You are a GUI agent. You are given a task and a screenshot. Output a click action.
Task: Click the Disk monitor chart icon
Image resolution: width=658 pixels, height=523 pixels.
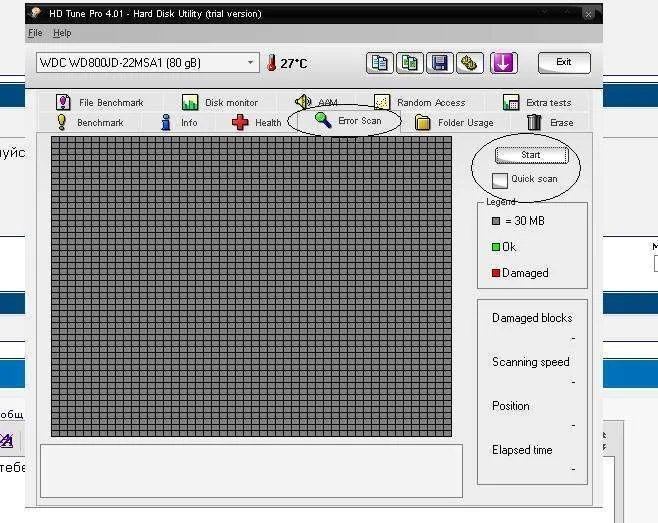coord(190,102)
